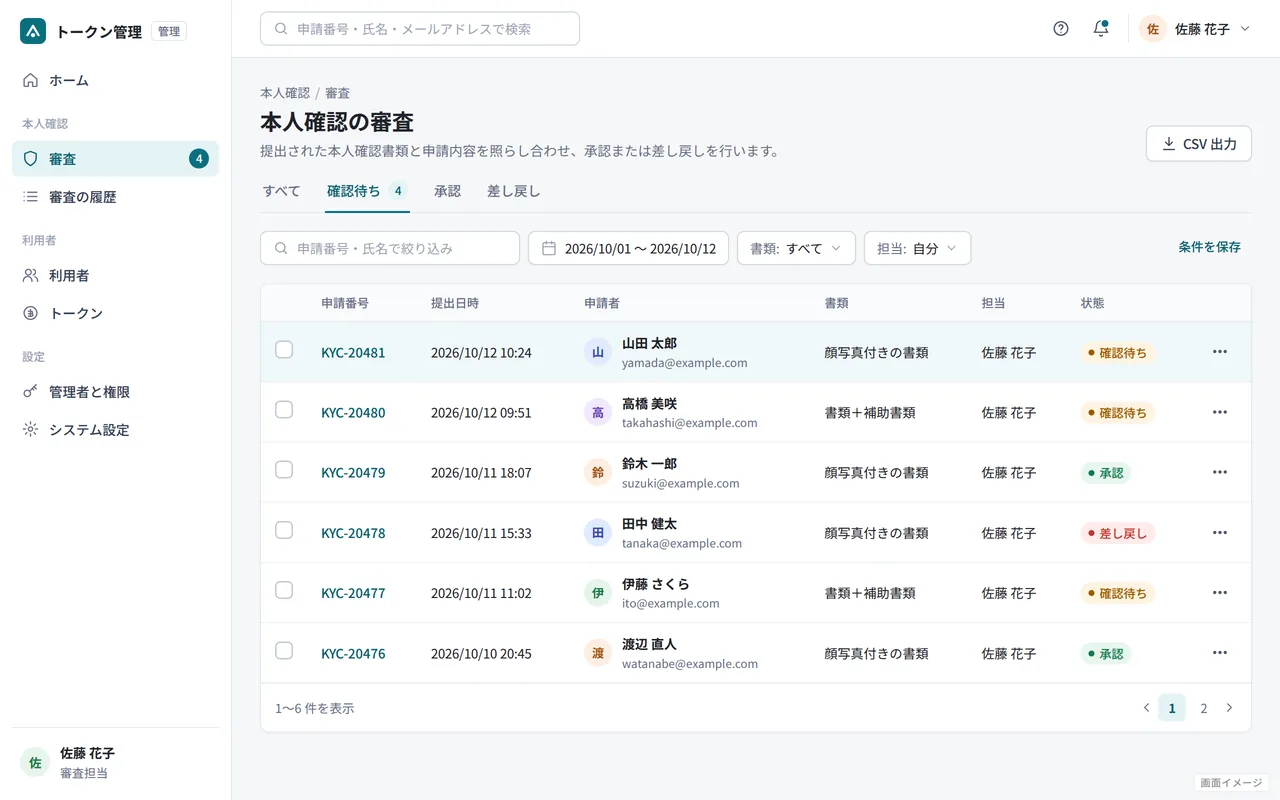Open 審査の履歴 in sidebar
1280x800 pixels.
coord(115,197)
